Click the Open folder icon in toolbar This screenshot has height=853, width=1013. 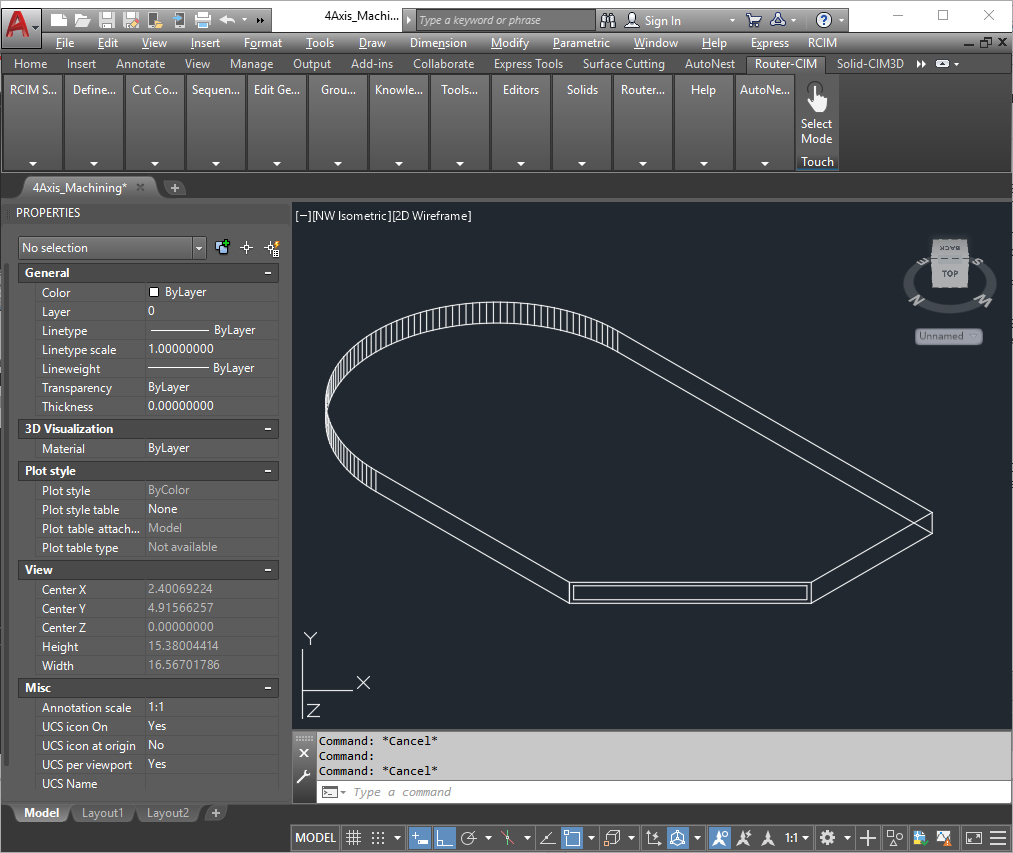[x=83, y=20]
